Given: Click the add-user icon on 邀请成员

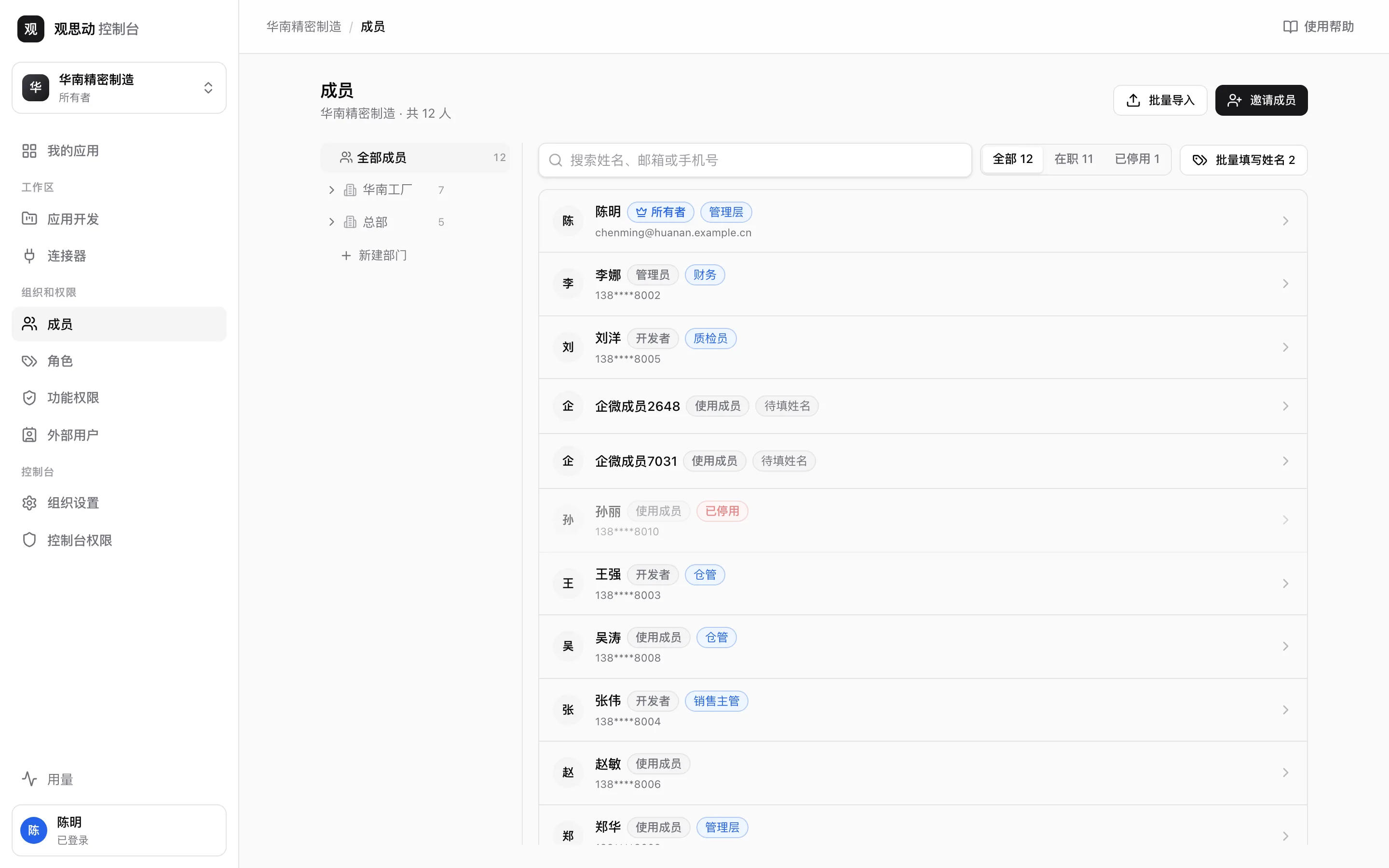Looking at the screenshot, I should pyautogui.click(x=1234, y=100).
